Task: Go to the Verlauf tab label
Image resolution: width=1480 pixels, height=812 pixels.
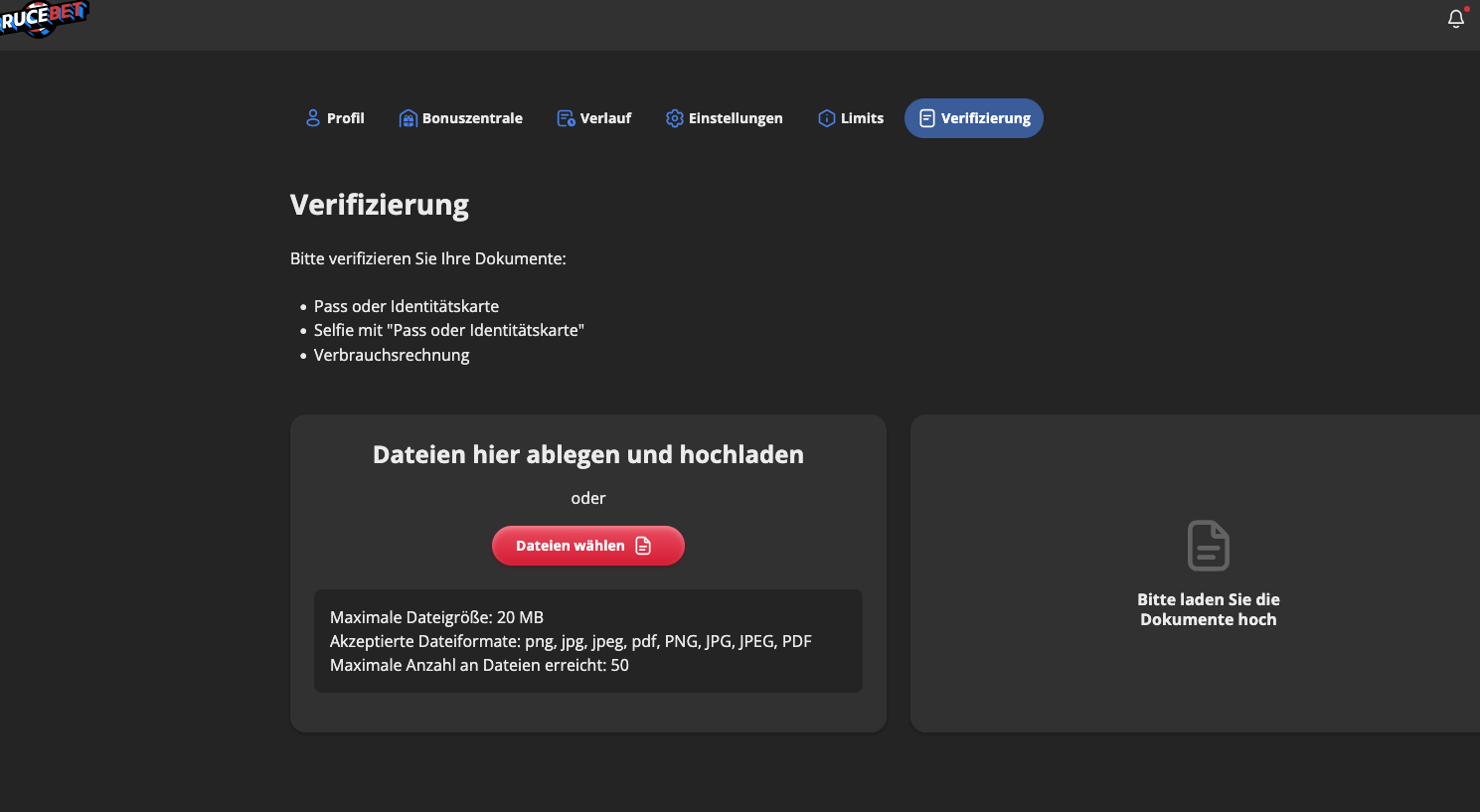Action: (x=605, y=118)
